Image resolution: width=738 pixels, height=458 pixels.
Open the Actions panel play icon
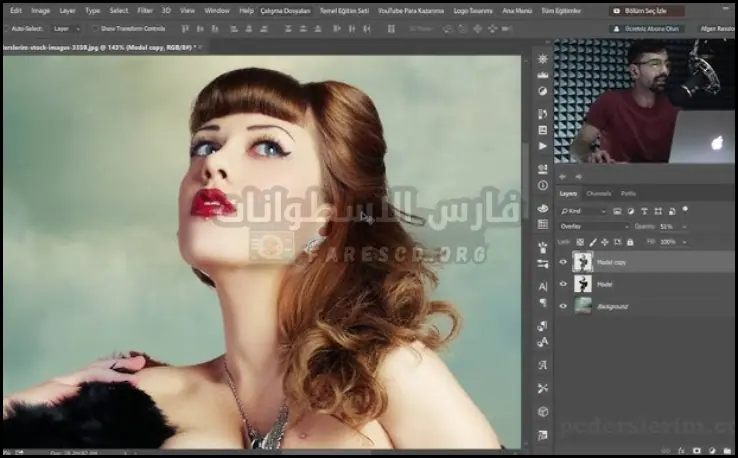542,146
